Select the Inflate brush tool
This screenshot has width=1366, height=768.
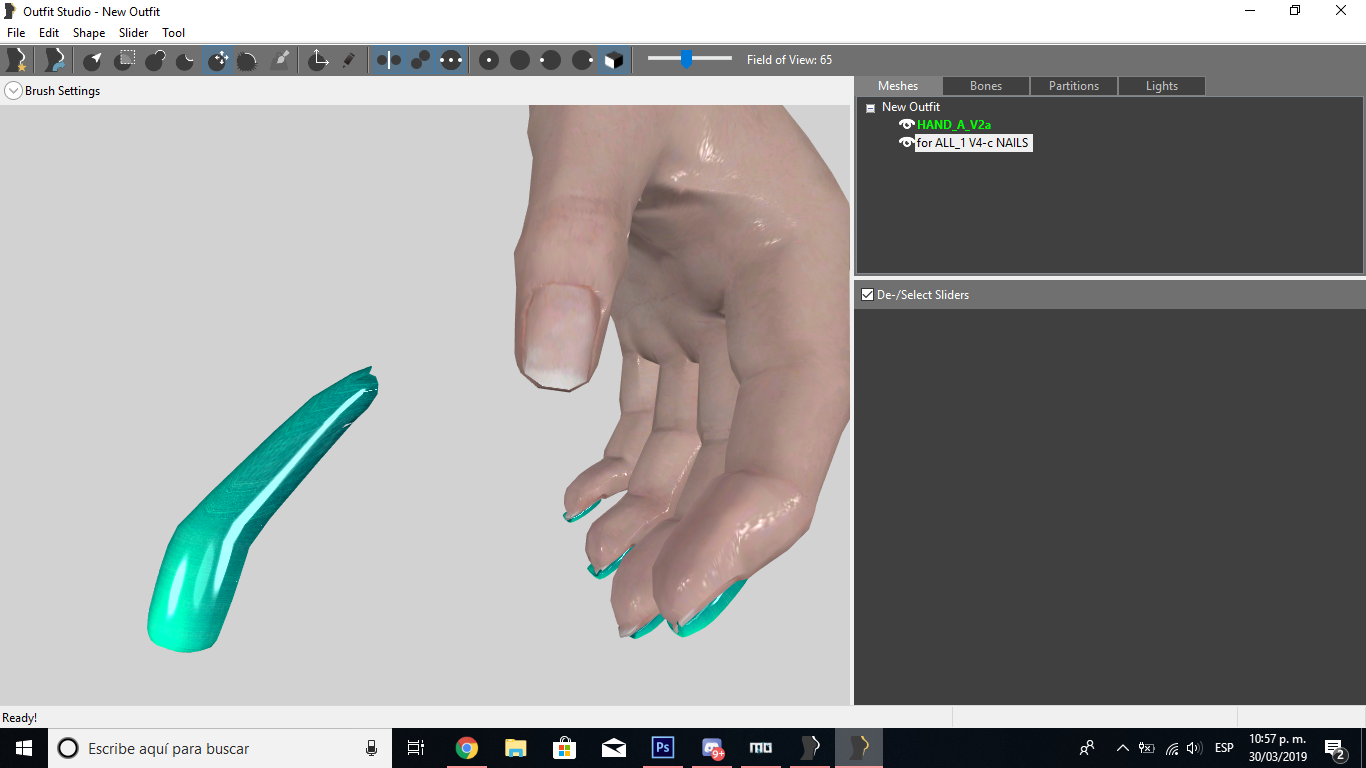point(155,60)
